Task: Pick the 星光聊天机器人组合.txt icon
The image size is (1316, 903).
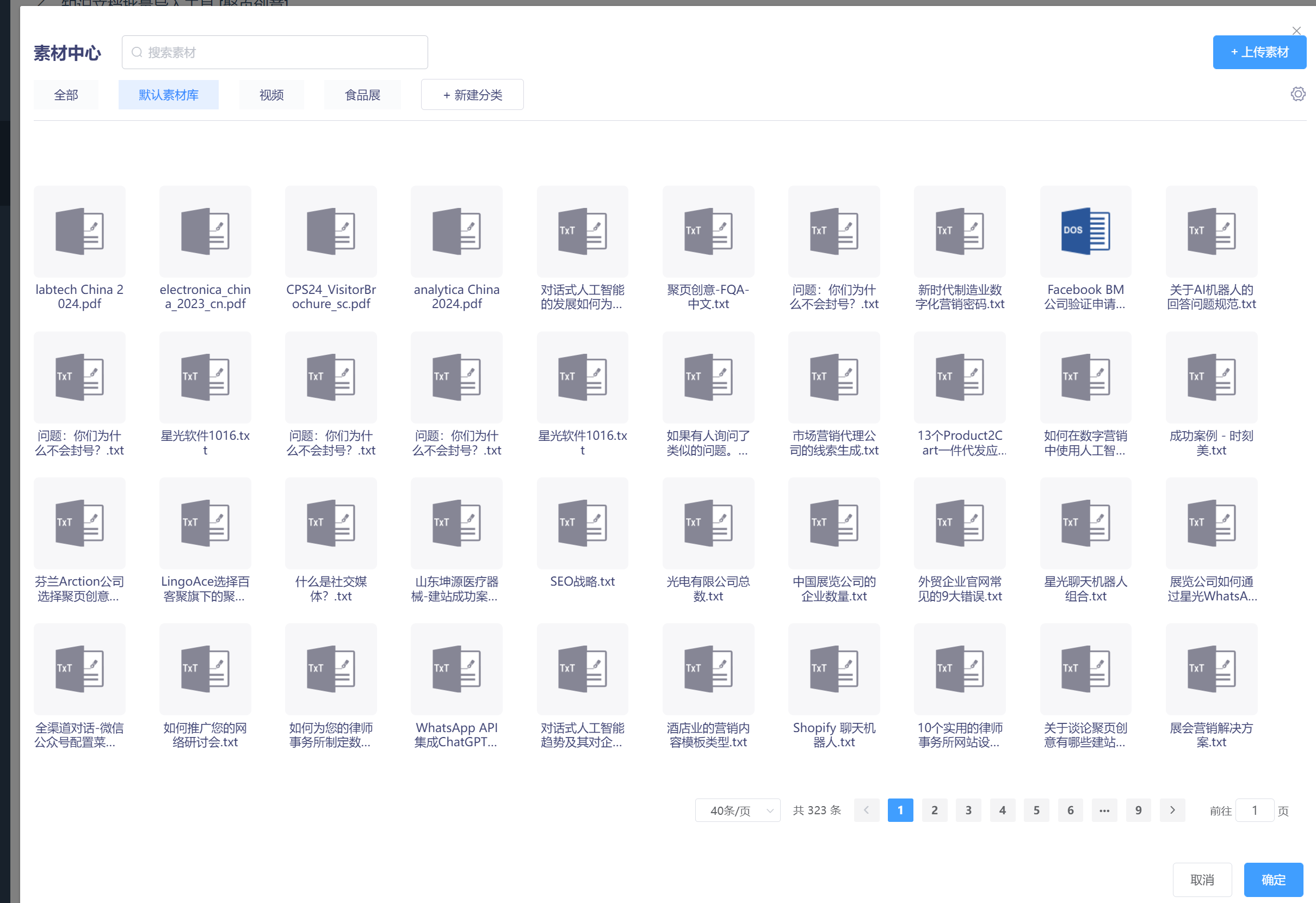Action: (x=1085, y=523)
